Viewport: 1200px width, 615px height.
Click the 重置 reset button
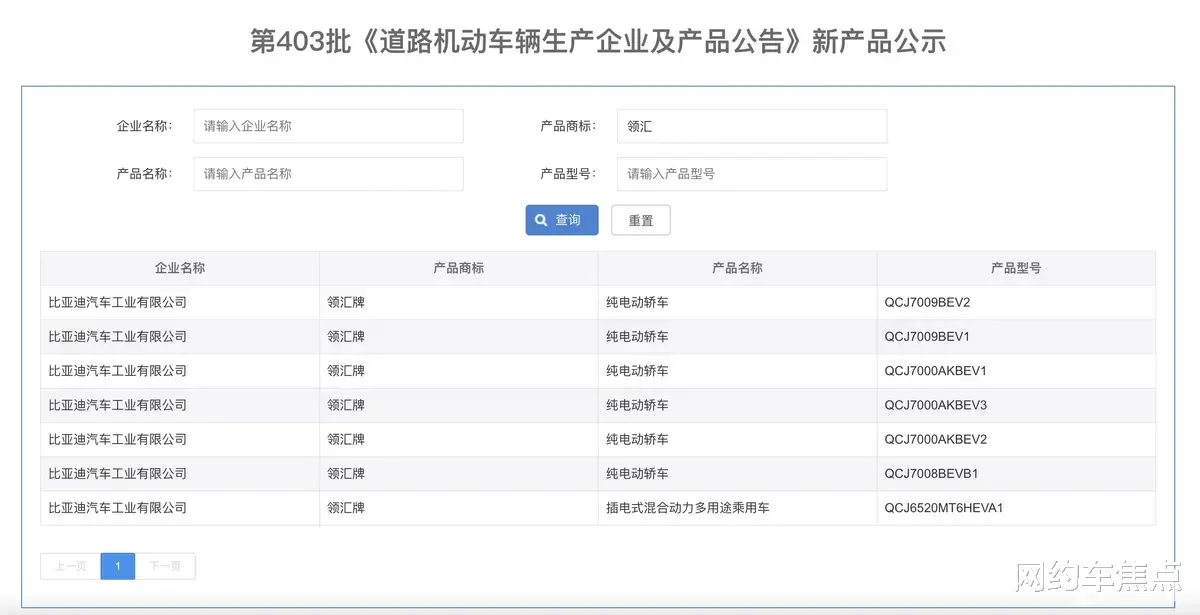tap(641, 220)
